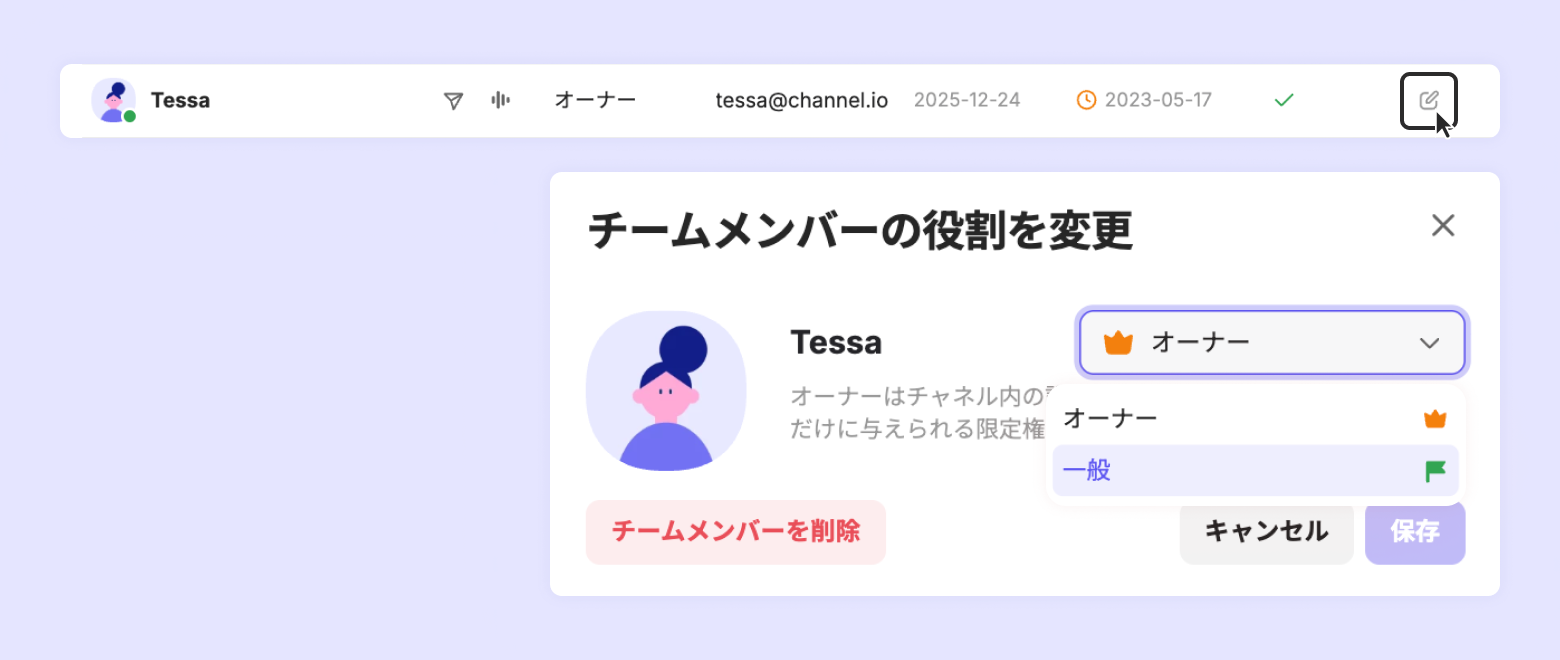Screen dimensions: 1560x660
Task: Open the オーナー role dropdown
Action: (1271, 343)
